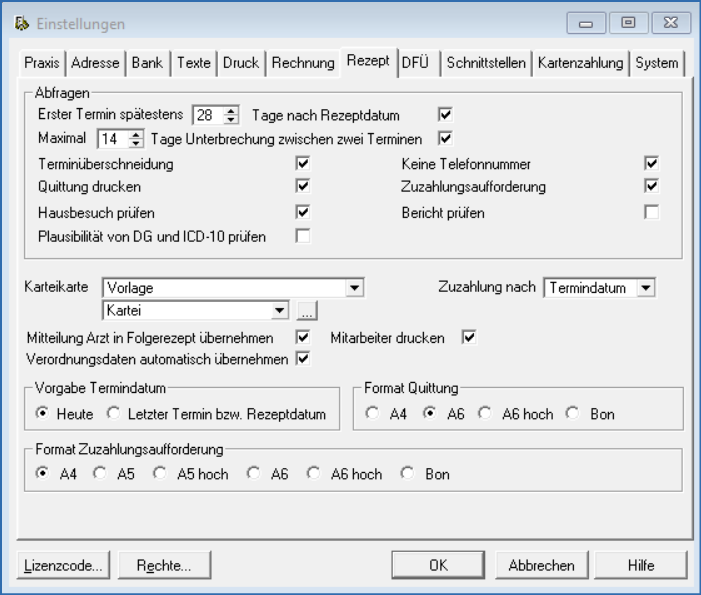Click the Abbrechen button
701x595 pixels.
coord(541,565)
